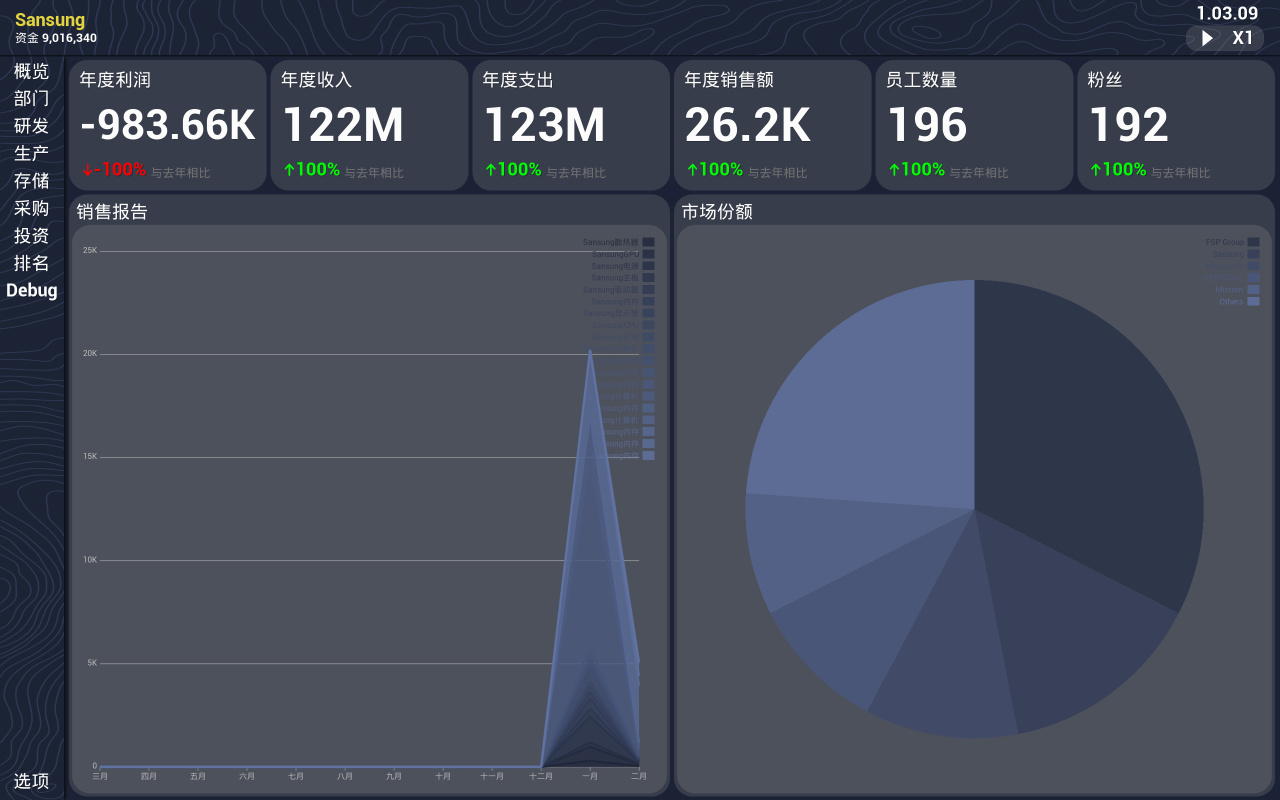
Task: Click the 年度销售额 value 26.2K
Action: 748,125
